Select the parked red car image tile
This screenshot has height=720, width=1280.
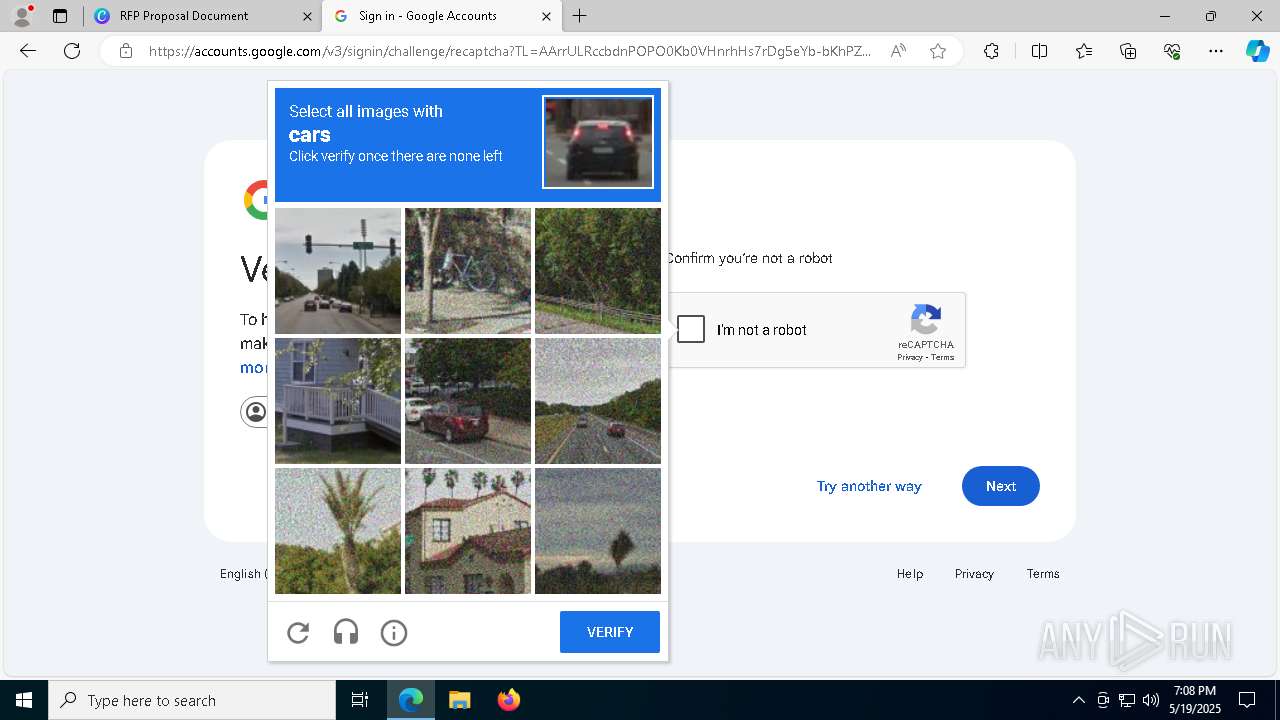468,401
